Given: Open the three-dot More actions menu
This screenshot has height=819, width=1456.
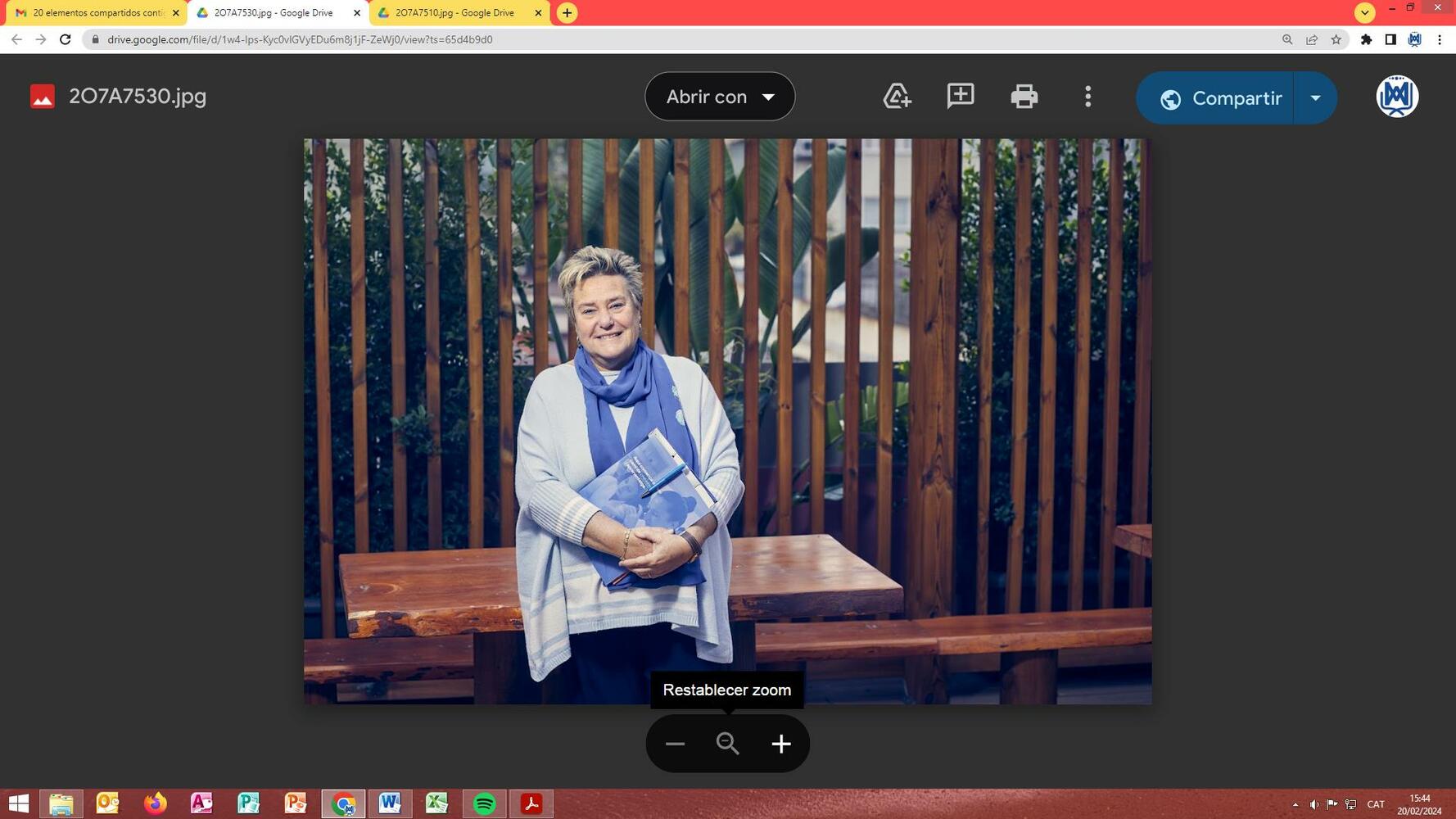Looking at the screenshot, I should pyautogui.click(x=1087, y=97).
